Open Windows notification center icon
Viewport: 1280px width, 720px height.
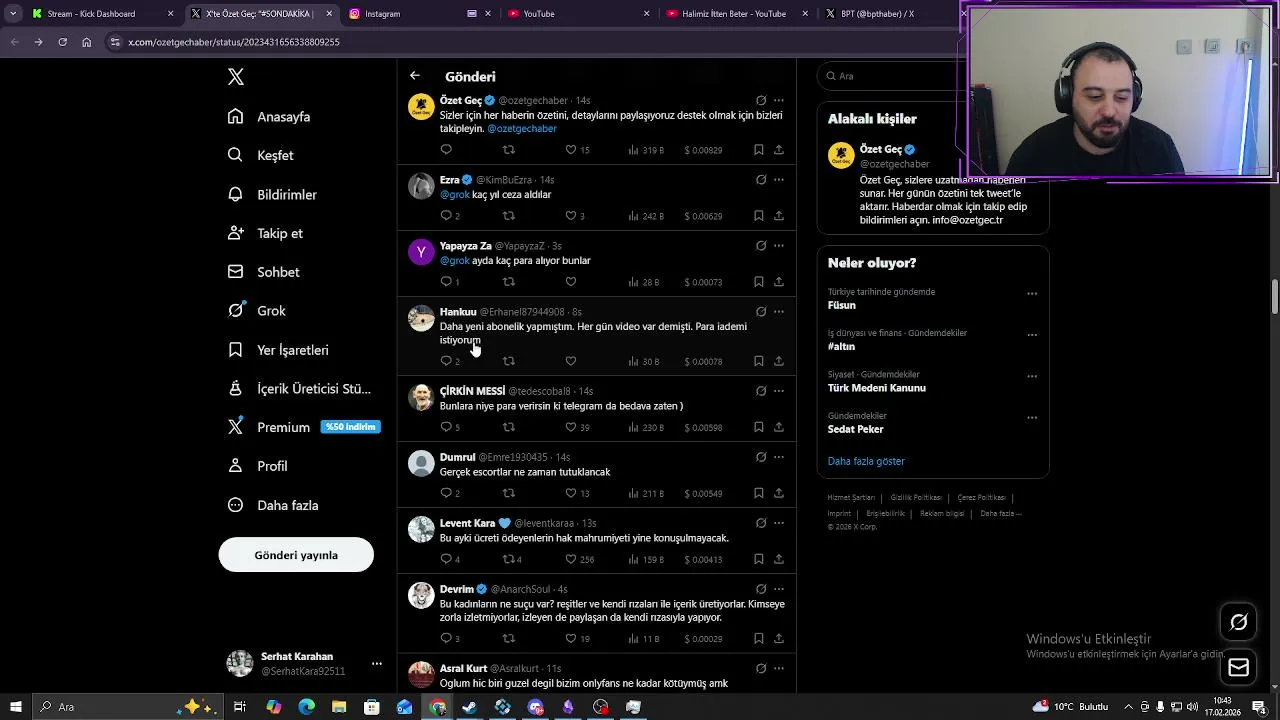1259,707
